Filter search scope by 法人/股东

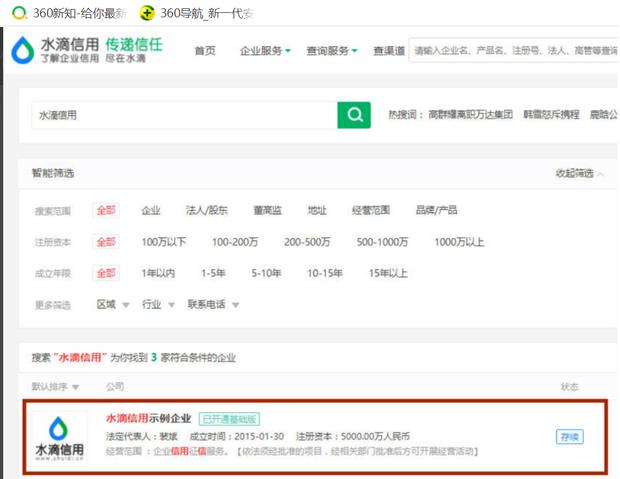[206, 210]
